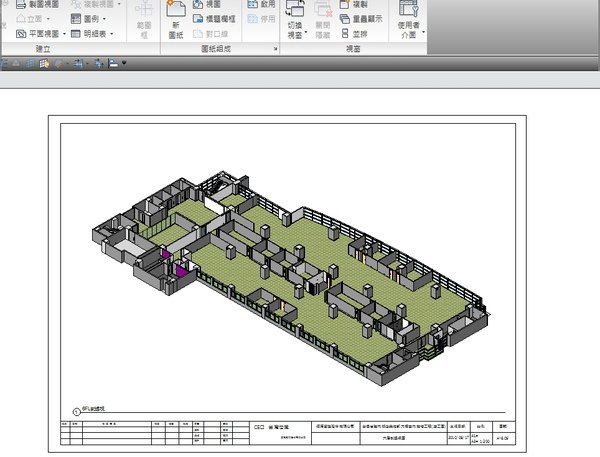Click the sheet date cell in the title block

(458, 437)
